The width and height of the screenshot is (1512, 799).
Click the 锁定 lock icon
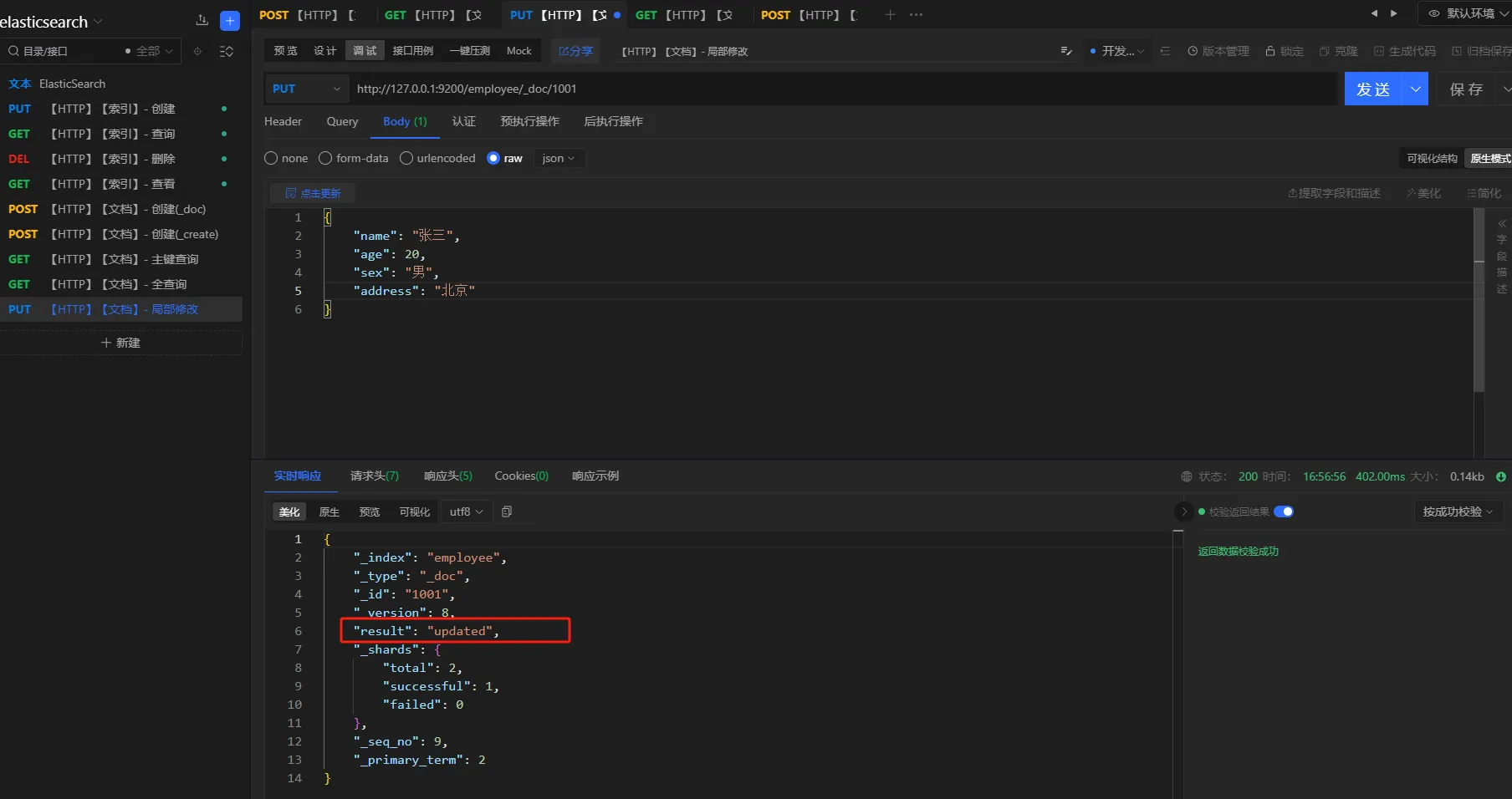[x=1270, y=51]
